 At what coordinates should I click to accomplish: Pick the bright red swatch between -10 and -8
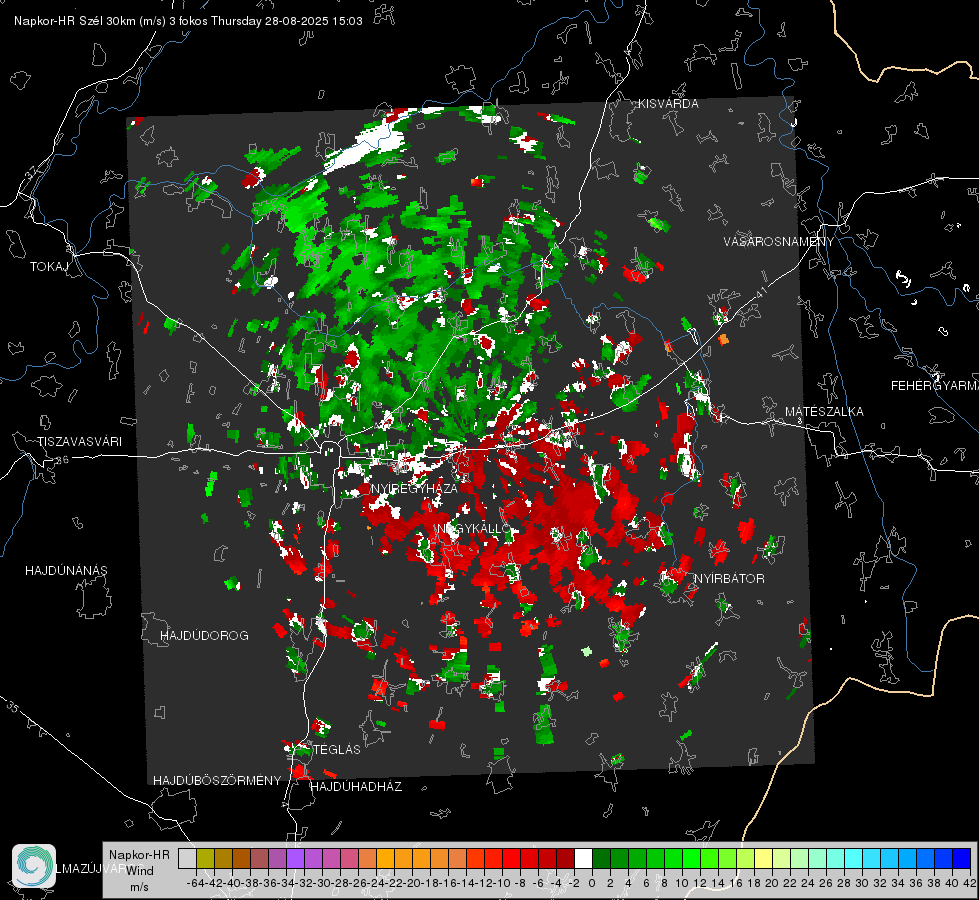click(511, 858)
